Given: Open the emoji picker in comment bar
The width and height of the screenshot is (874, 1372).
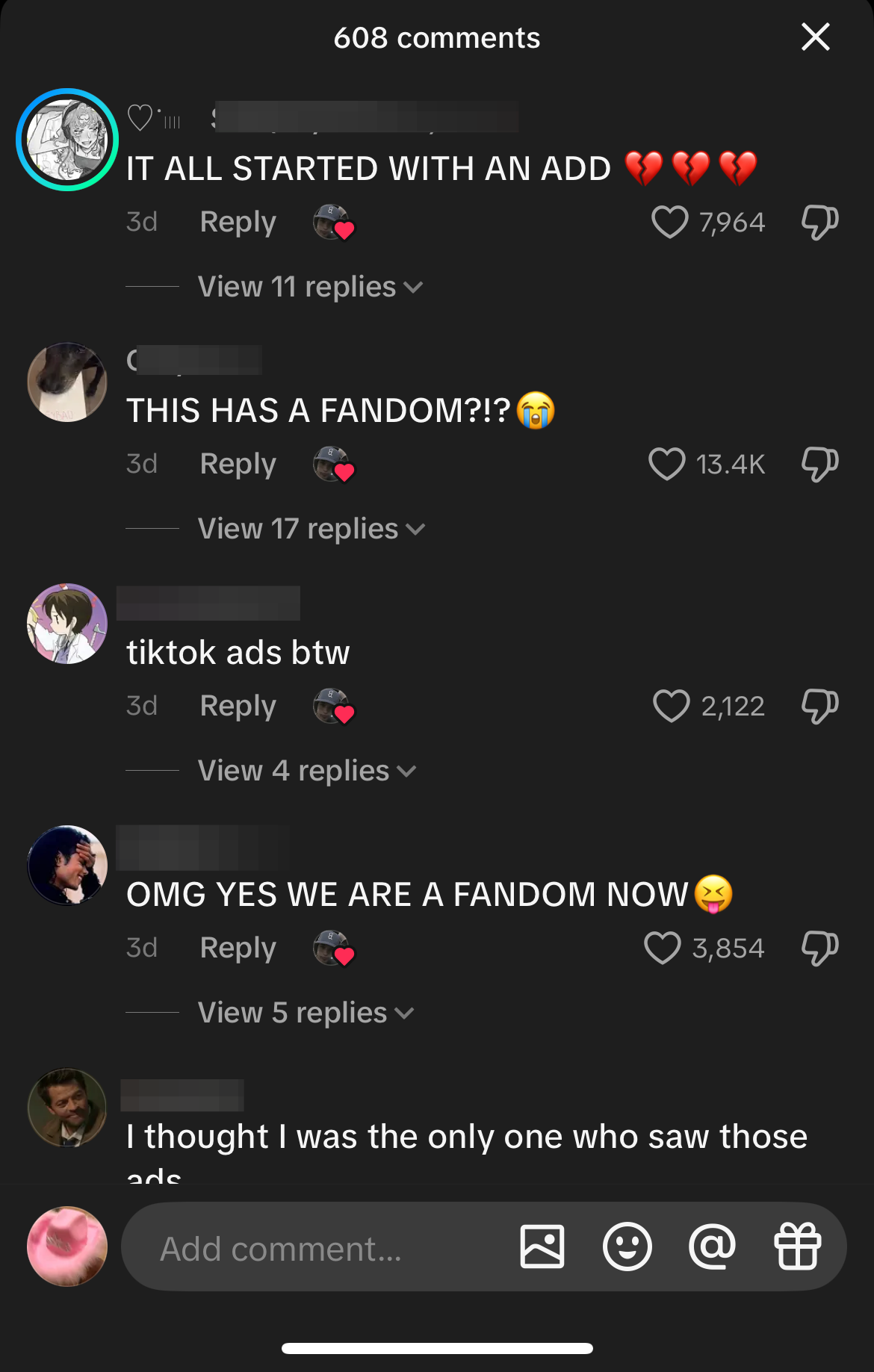Looking at the screenshot, I should 627,1247.
